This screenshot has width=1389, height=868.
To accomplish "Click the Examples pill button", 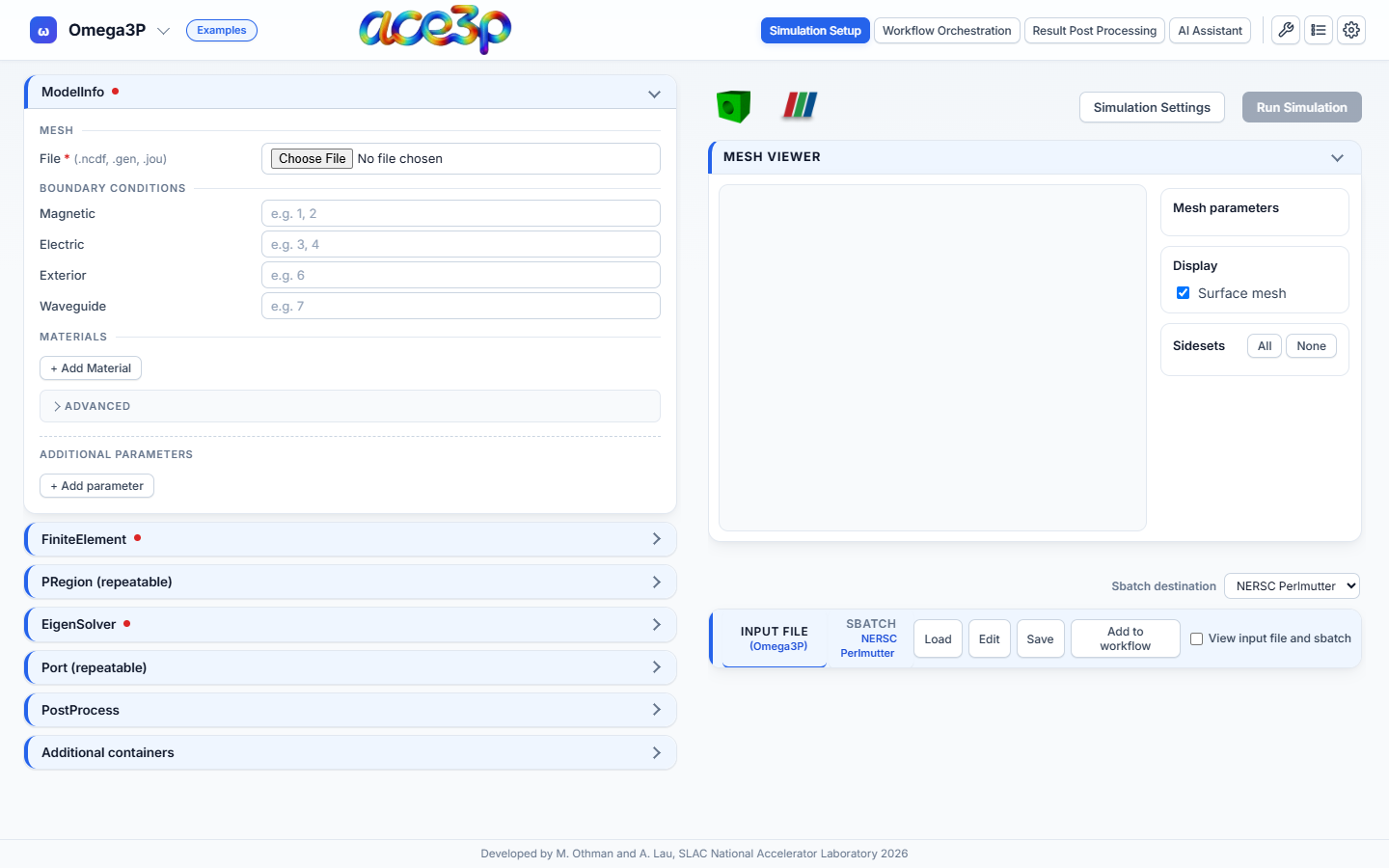I will coord(222,30).
